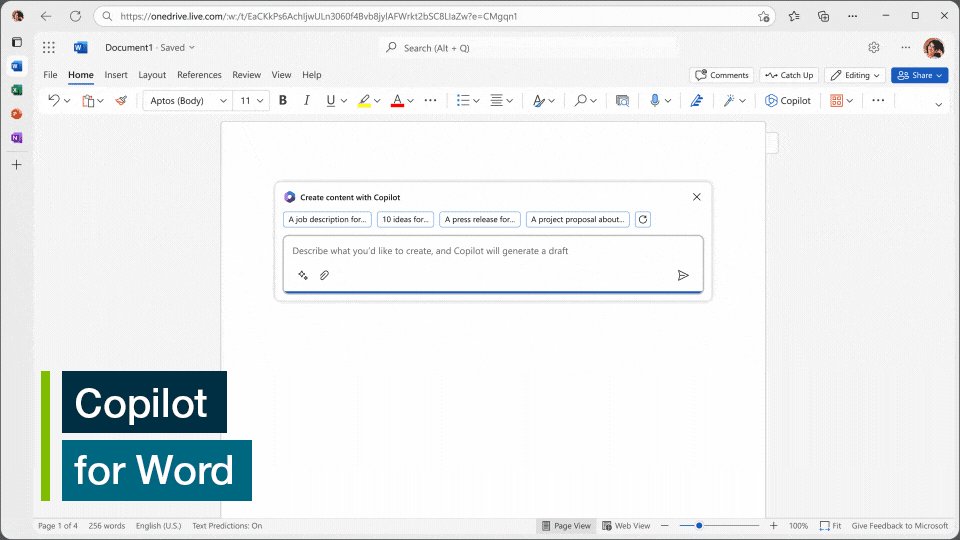
Task: Switch to Page View
Action: pyautogui.click(x=566, y=526)
